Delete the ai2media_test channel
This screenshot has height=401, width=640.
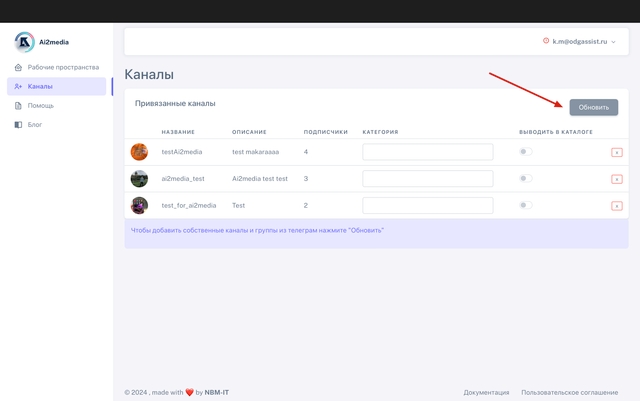click(617, 179)
